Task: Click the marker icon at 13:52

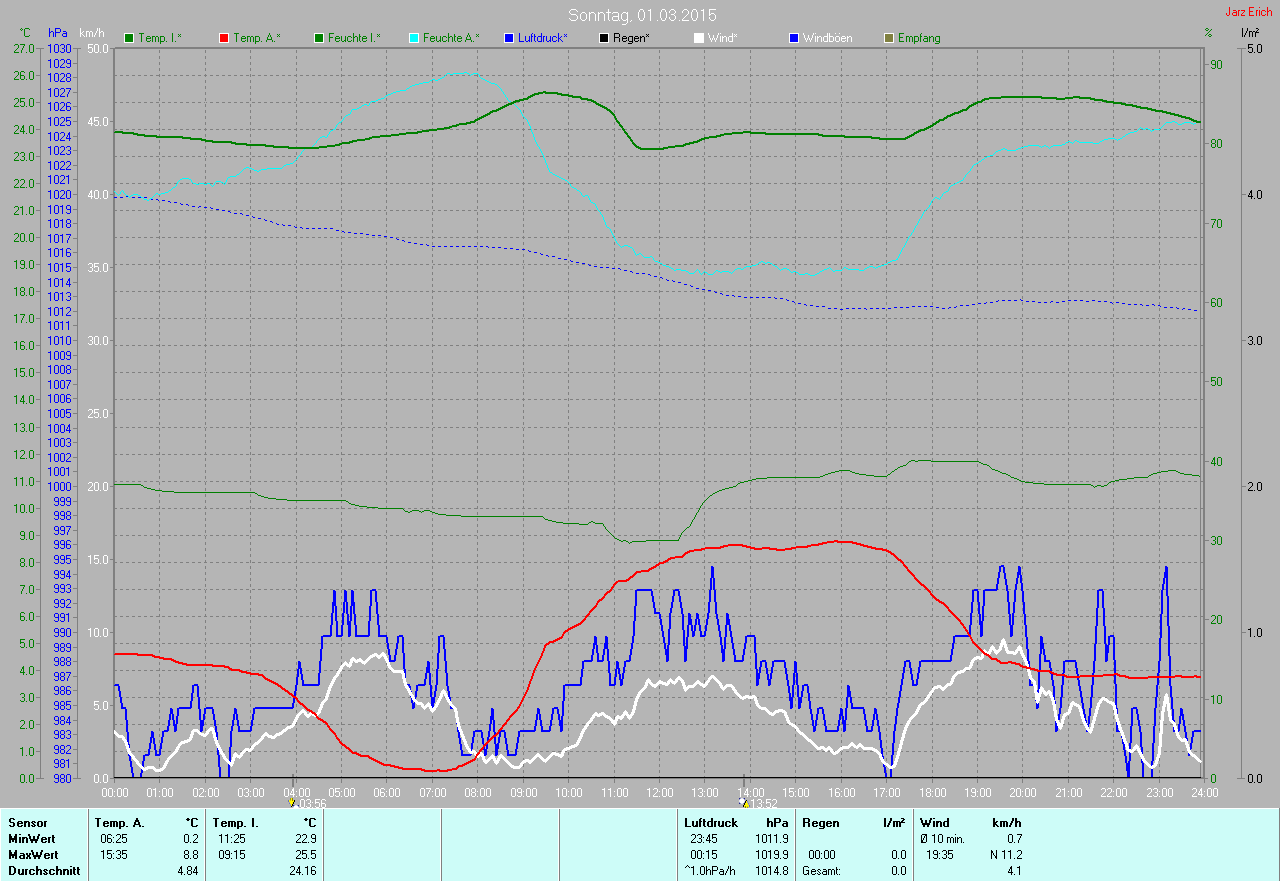Action: (x=743, y=802)
